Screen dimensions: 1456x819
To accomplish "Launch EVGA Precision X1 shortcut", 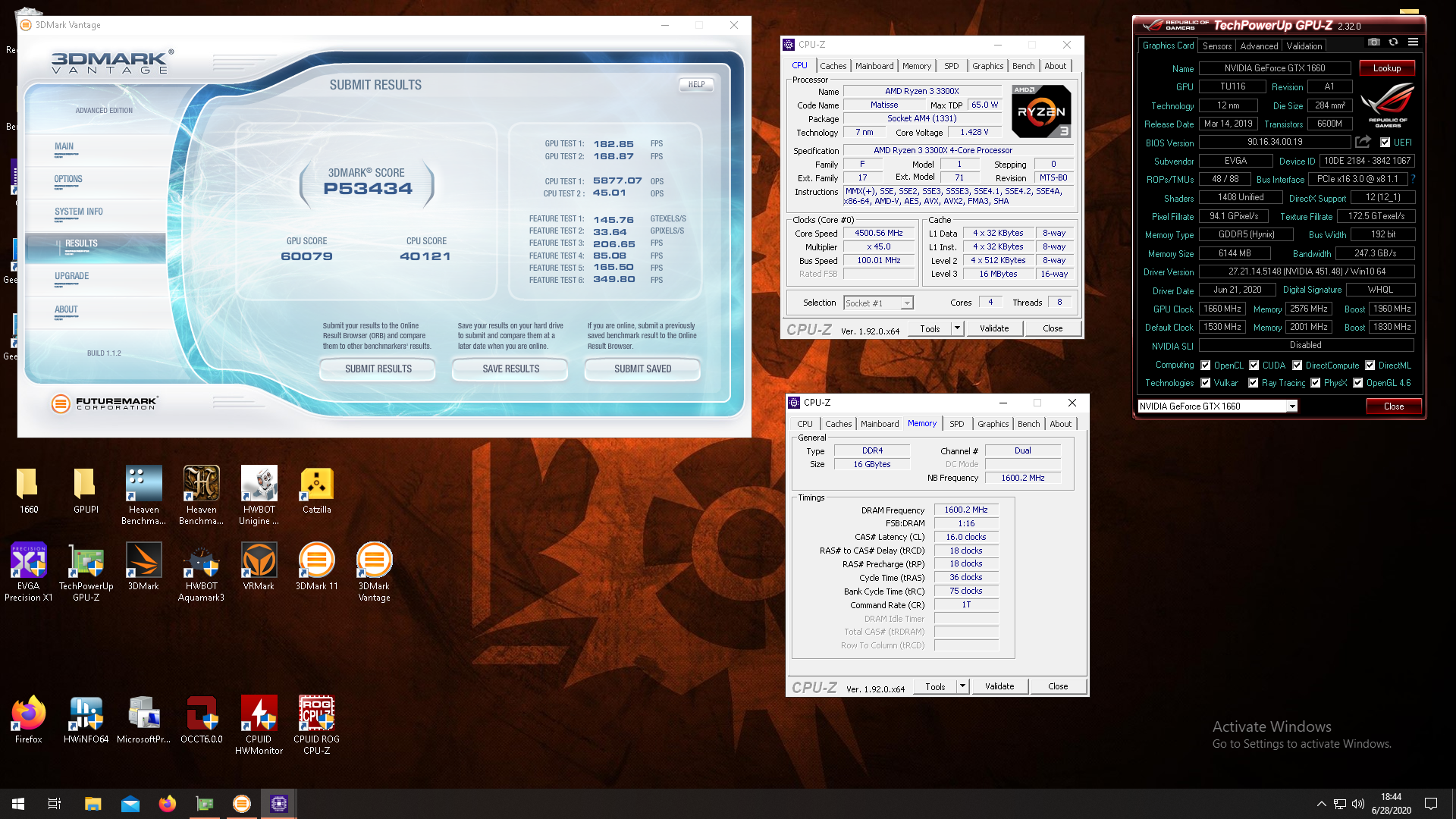I will pyautogui.click(x=28, y=572).
